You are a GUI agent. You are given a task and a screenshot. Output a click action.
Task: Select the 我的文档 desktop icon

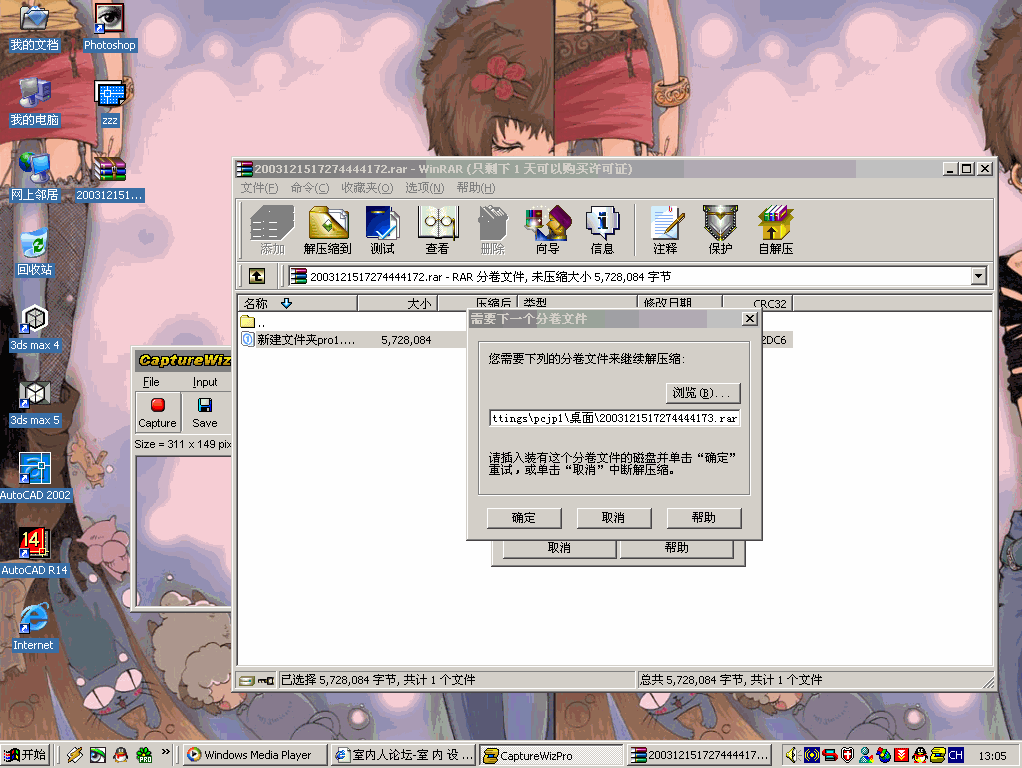coord(34,27)
